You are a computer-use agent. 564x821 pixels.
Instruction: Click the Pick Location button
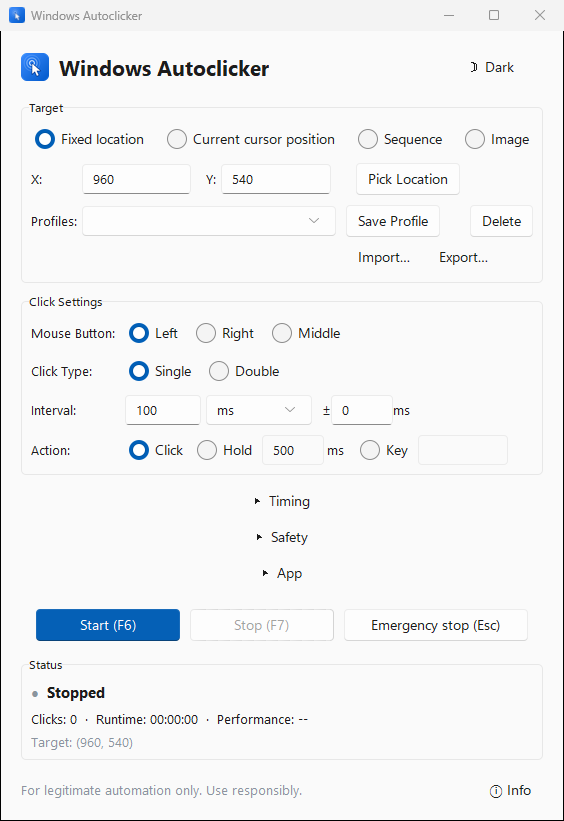click(408, 179)
